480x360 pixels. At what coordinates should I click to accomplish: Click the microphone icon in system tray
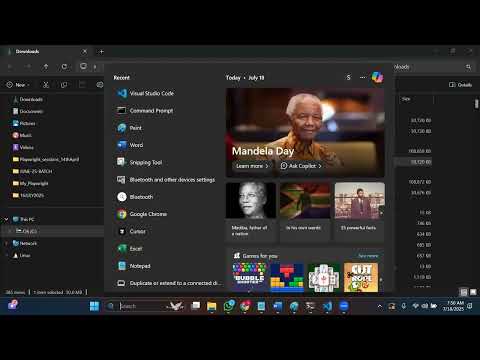(x=404, y=306)
